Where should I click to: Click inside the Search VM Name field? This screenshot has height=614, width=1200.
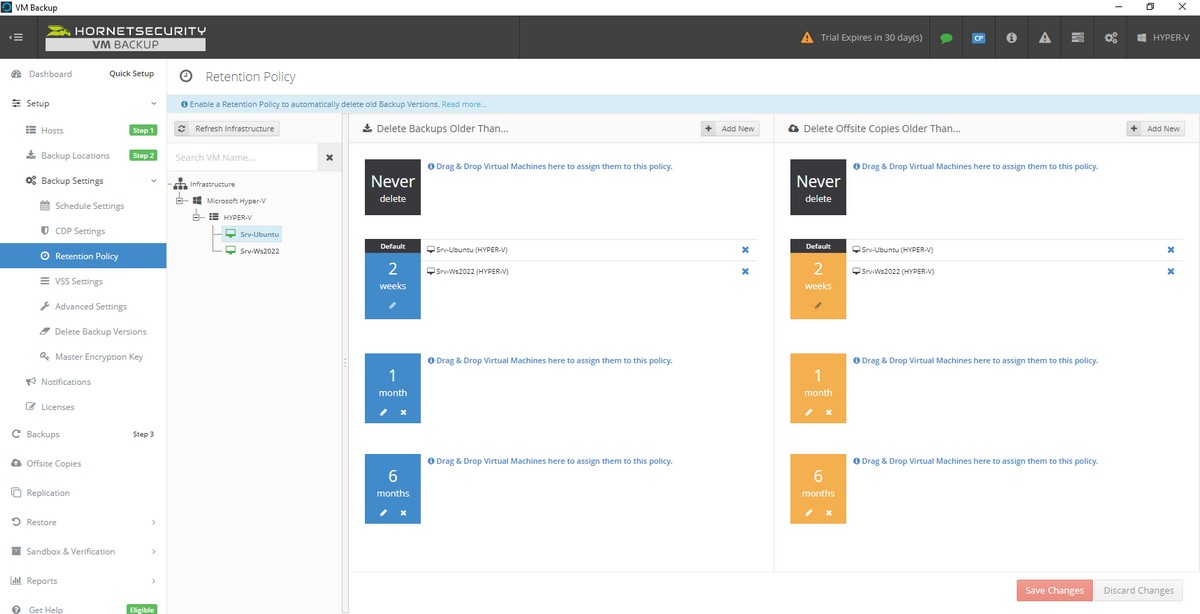tap(230, 157)
